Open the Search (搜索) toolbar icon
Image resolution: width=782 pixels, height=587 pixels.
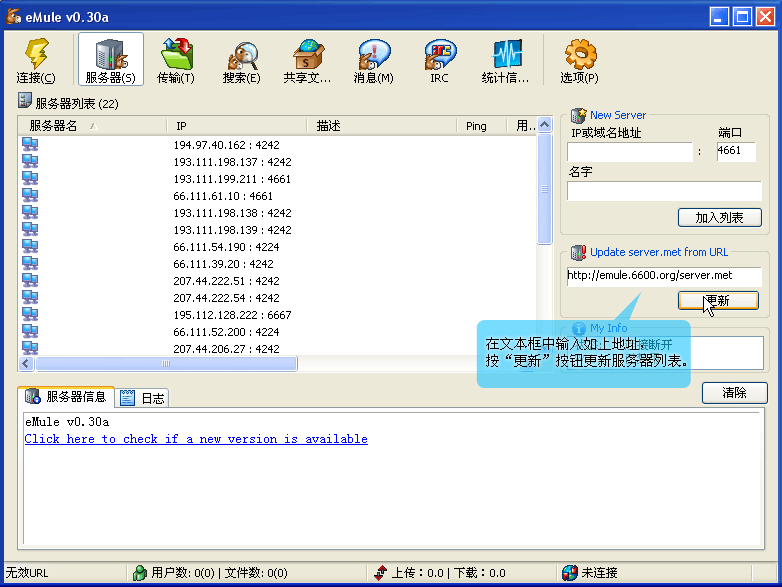242,60
